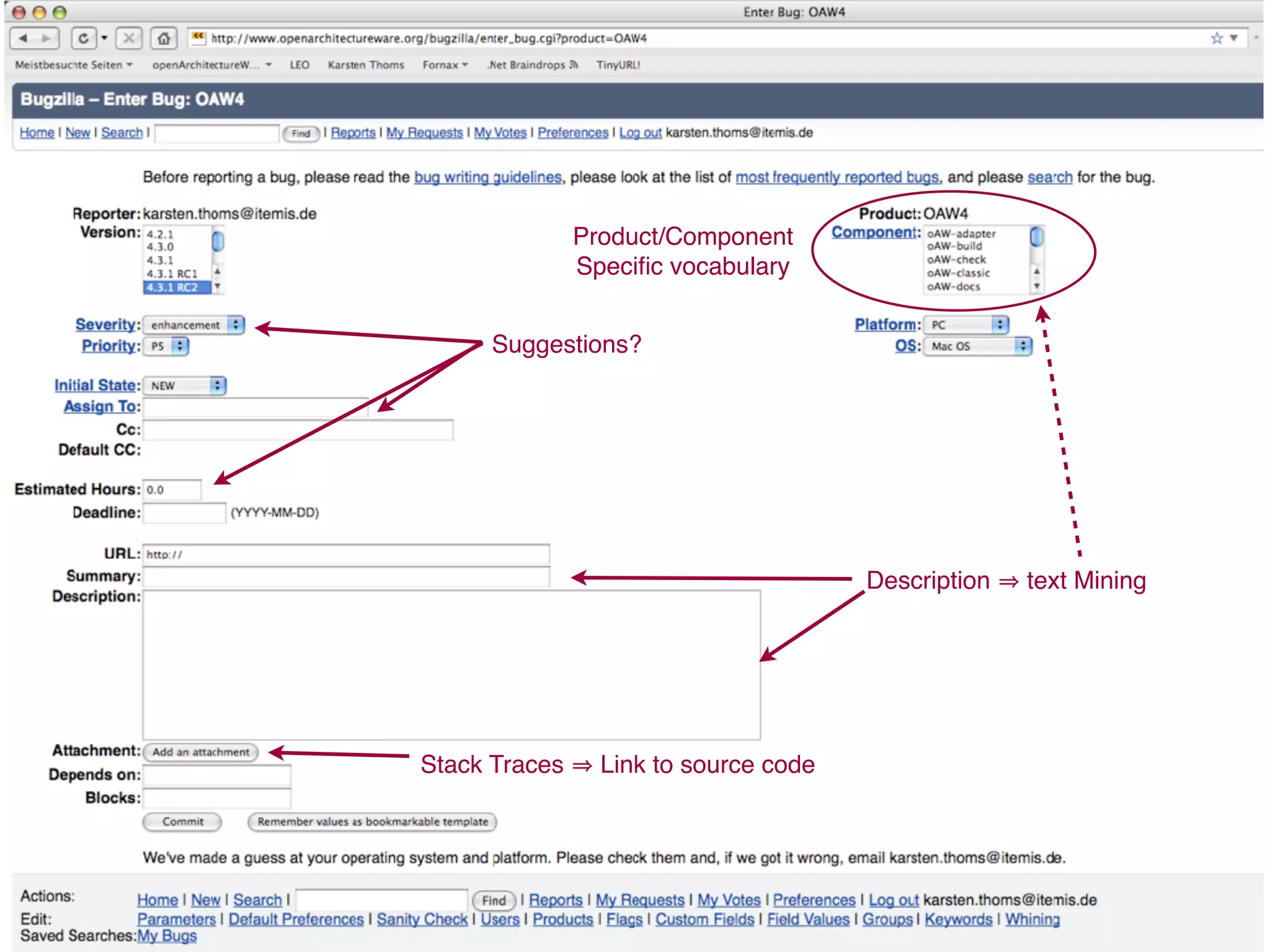The image size is (1270, 952).
Task: Open the Priority dropdown
Action: click(166, 346)
